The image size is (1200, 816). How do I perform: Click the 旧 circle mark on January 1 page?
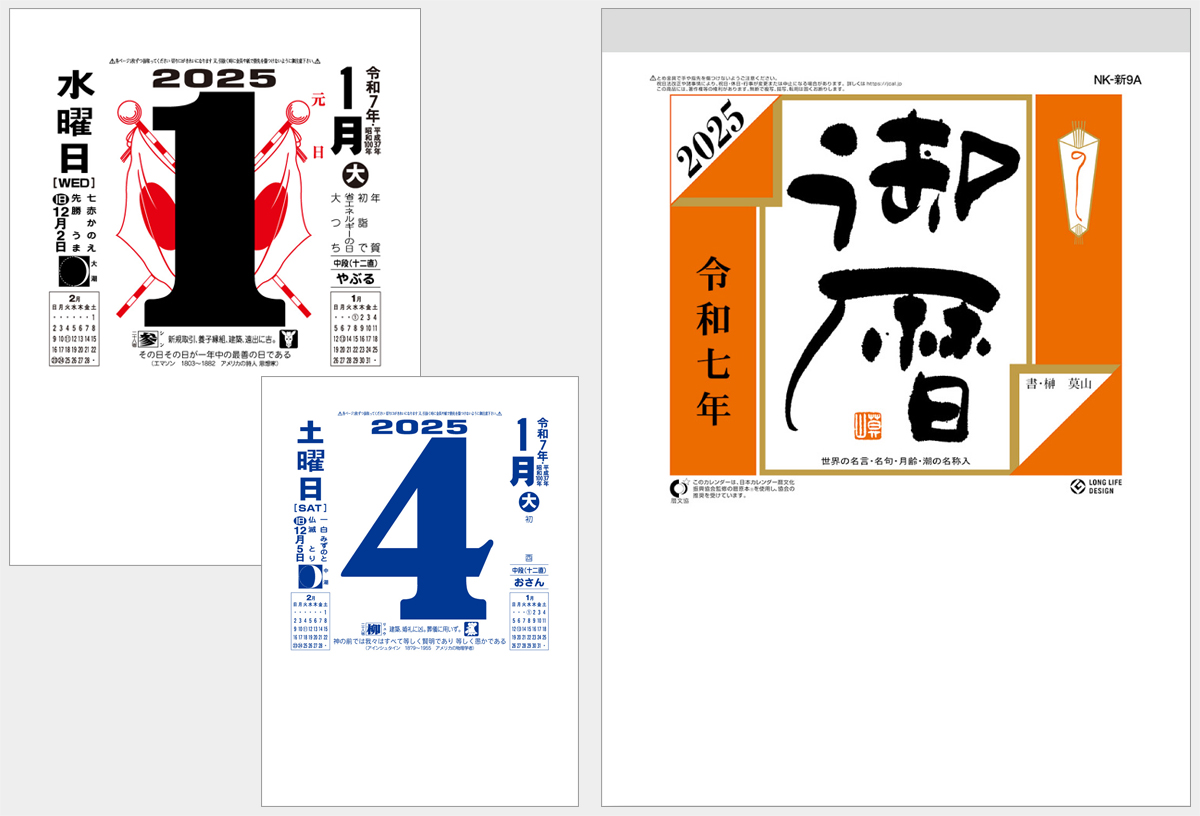[x=59, y=201]
